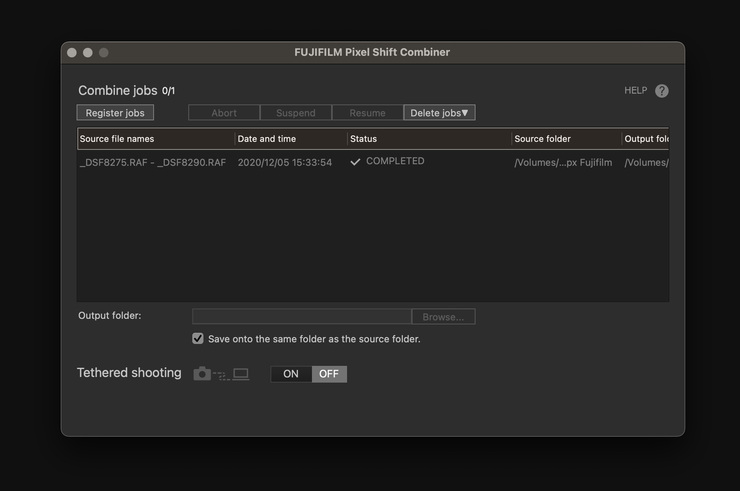The height and width of the screenshot is (491, 740).
Task: Minimize the Pixel Shift Combiner window
Action: pyautogui.click(x=88, y=52)
